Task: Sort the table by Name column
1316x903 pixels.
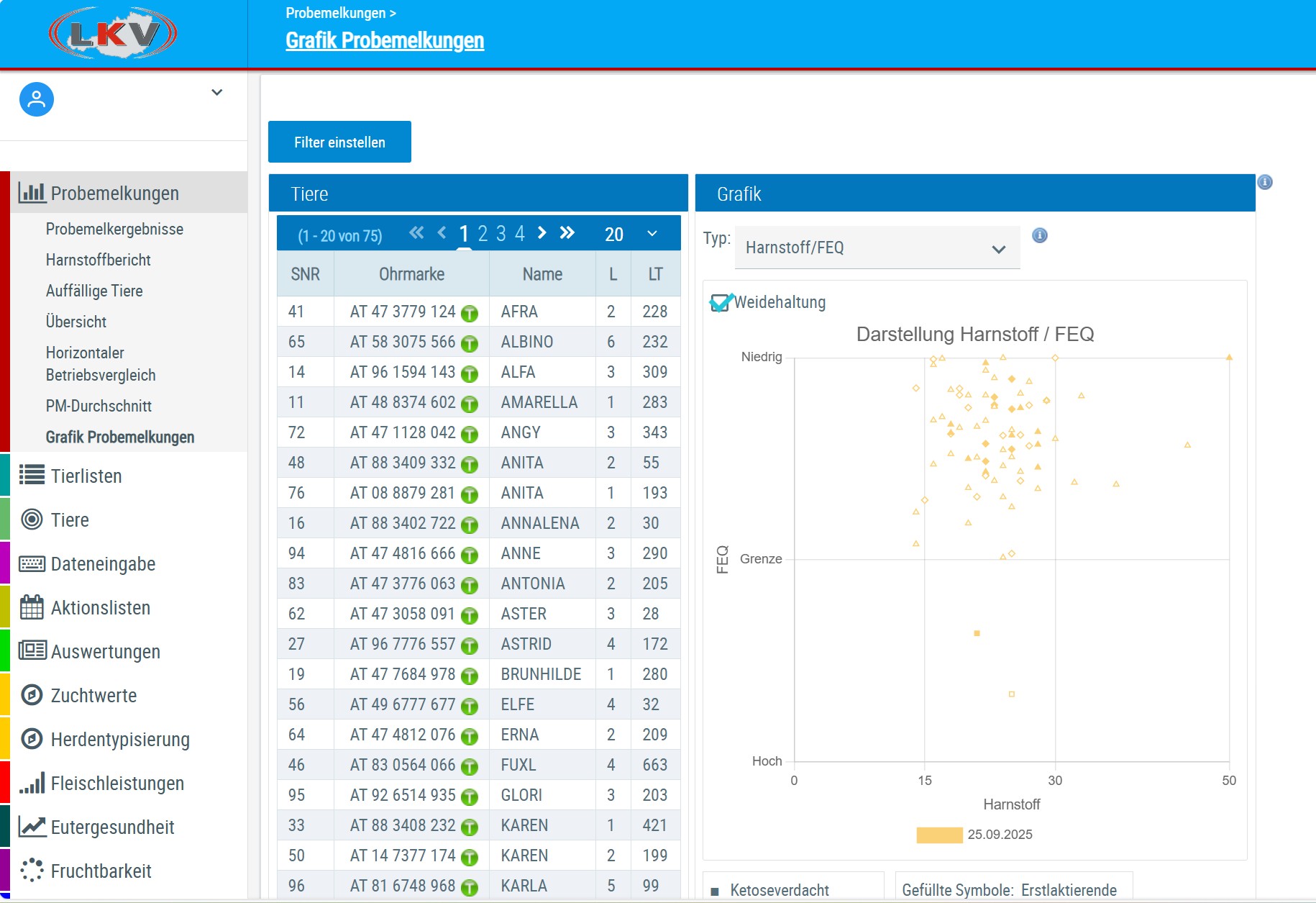Action: pyautogui.click(x=542, y=274)
